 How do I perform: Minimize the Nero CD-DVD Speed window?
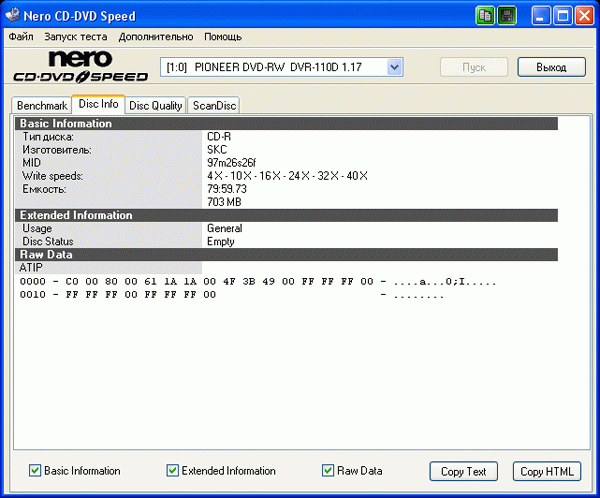pyautogui.click(x=541, y=16)
